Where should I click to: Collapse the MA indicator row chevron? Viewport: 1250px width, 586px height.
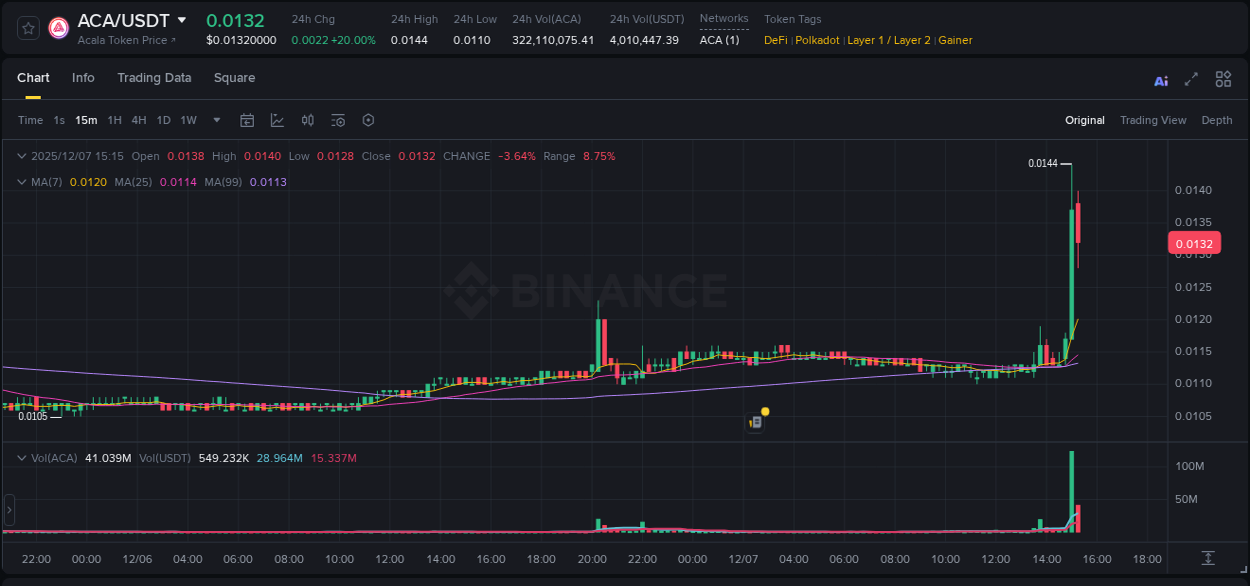[x=22, y=182]
